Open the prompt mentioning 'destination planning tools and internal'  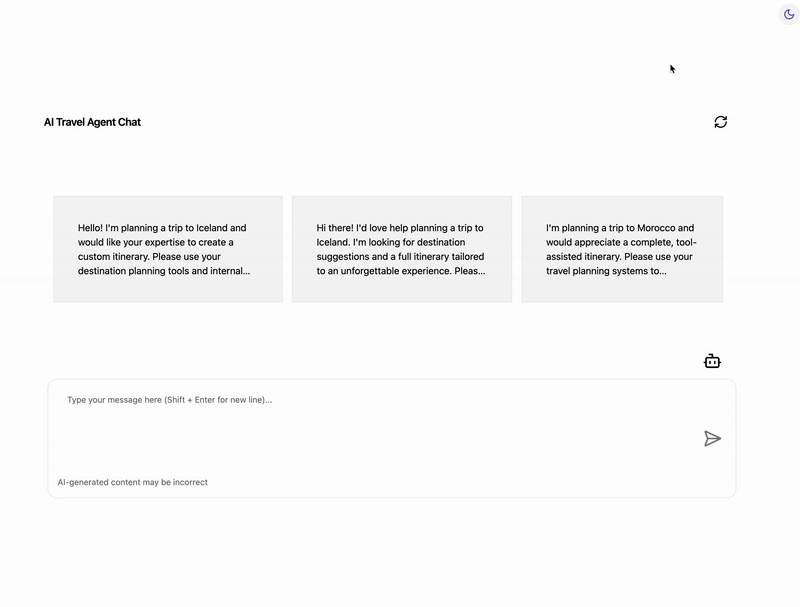(168, 249)
